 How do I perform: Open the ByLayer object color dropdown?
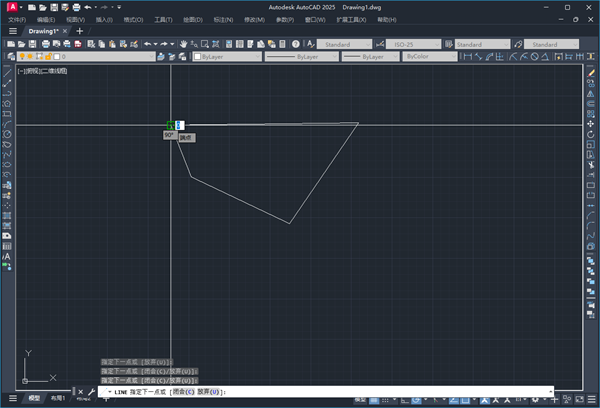[x=227, y=57]
